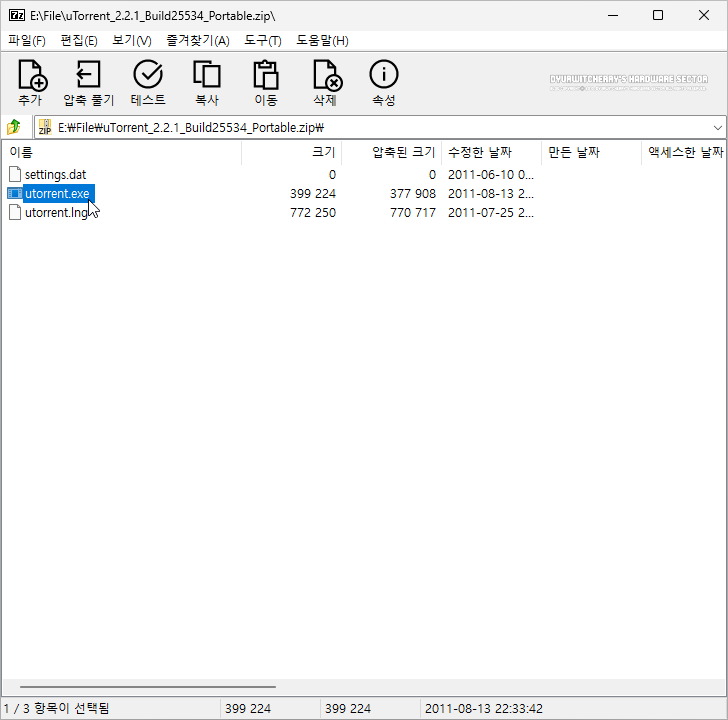Select the utorrent.lng file name

56,213
